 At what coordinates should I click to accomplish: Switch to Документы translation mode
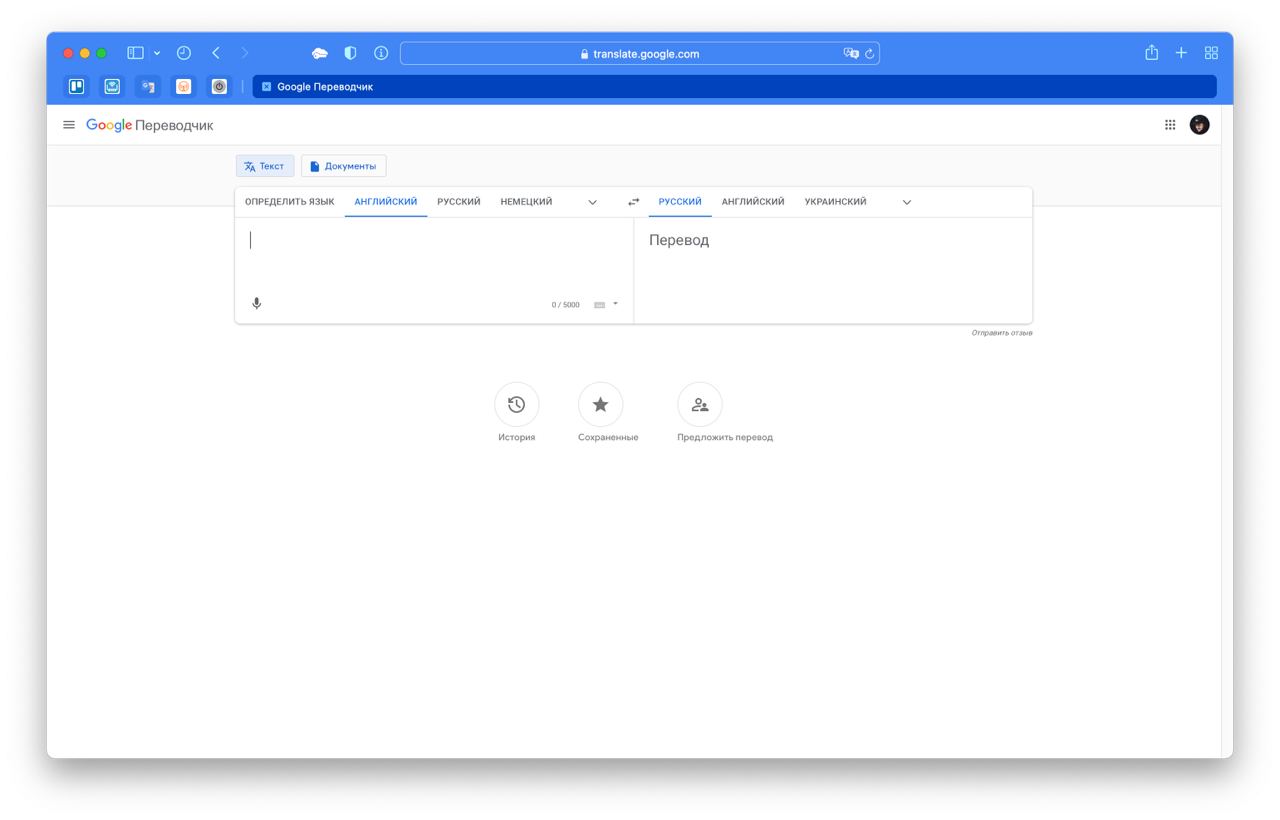[x=343, y=166]
